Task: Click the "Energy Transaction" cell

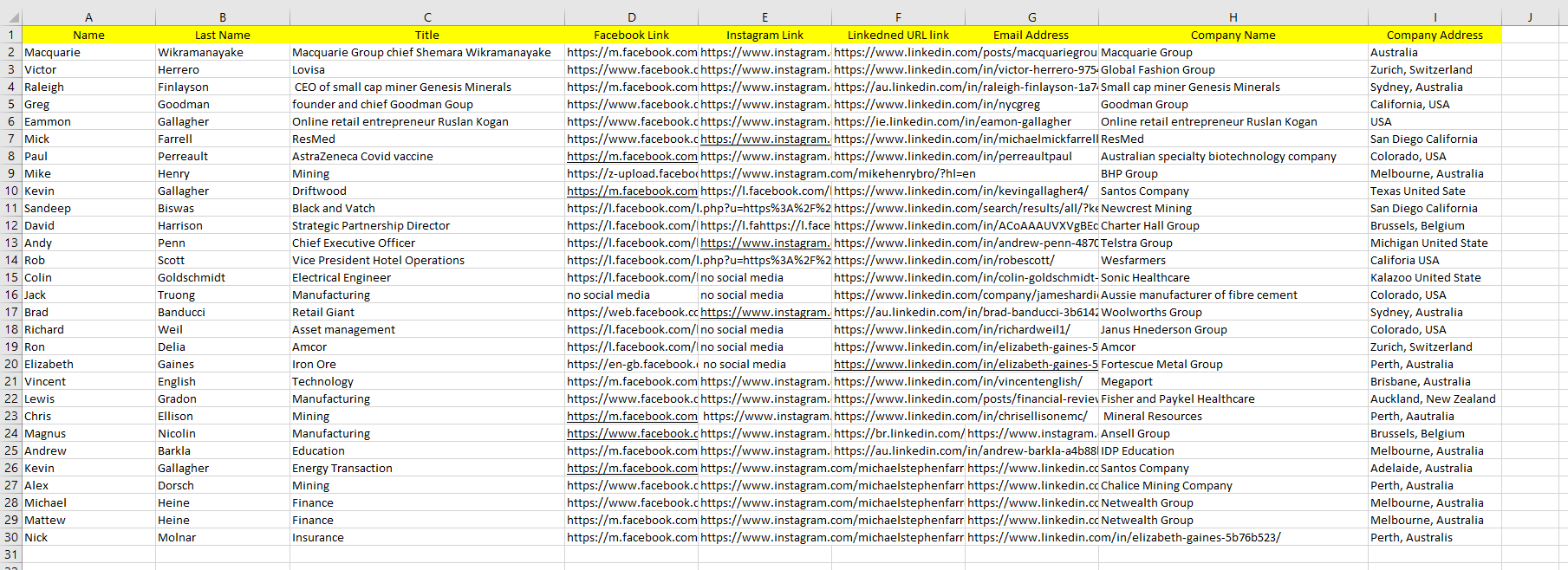Action: click(x=427, y=468)
